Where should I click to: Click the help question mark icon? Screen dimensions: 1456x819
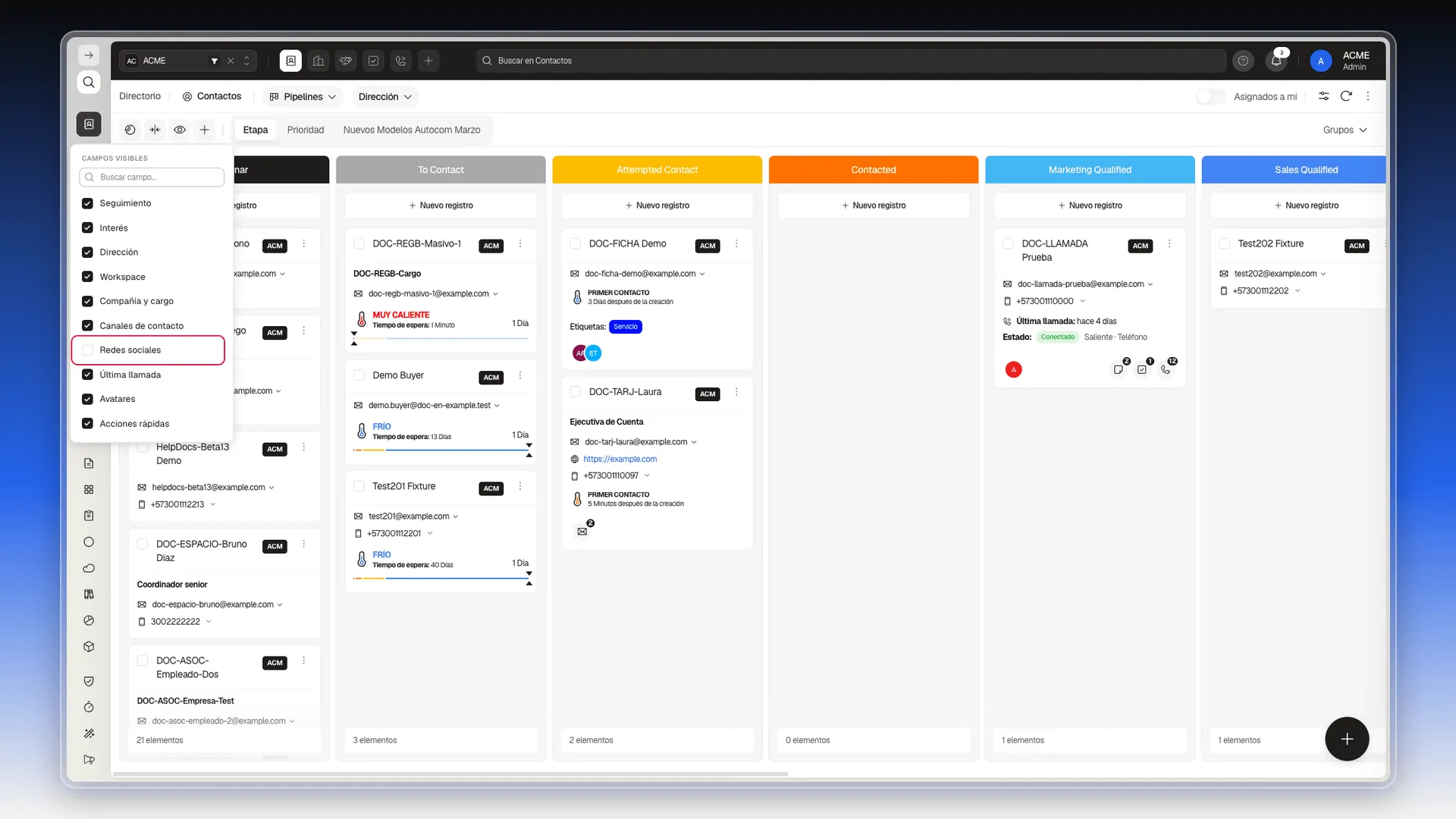point(1243,61)
